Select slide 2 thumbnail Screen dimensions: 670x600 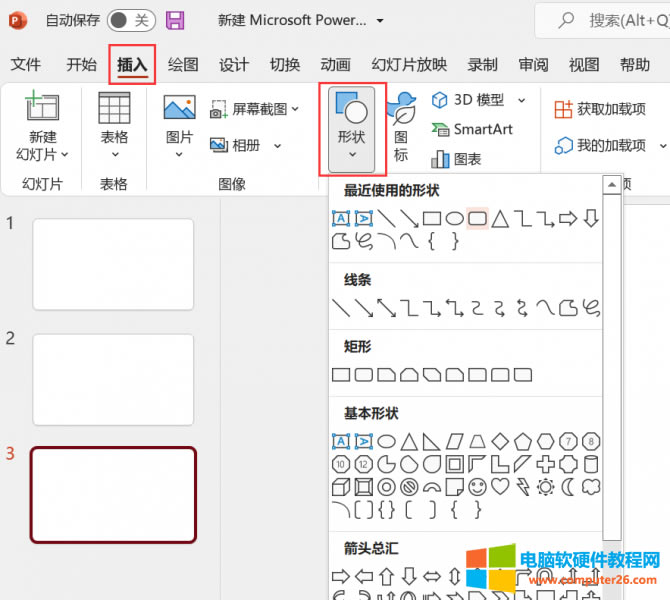113,366
